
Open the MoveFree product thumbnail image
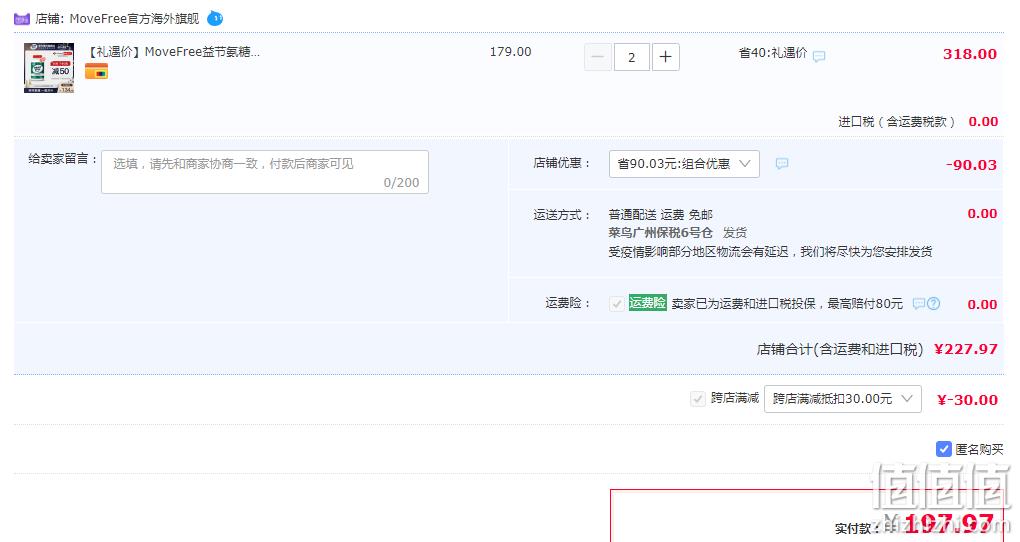click(49, 68)
